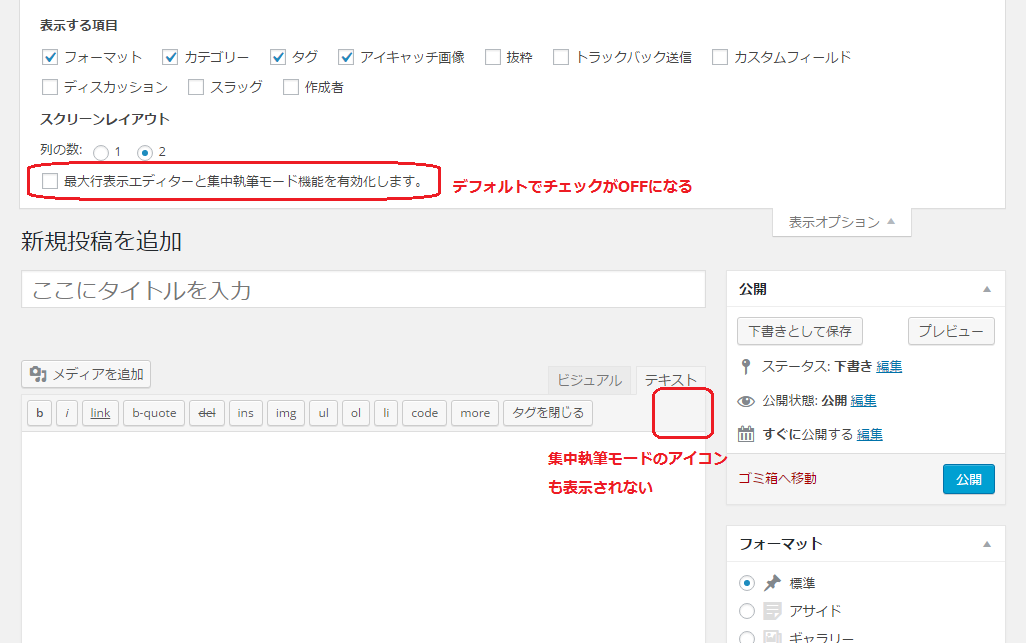The image size is (1026, 643).
Task: Open the 編集 link beside ステータス: 下書き
Action: [x=888, y=366]
